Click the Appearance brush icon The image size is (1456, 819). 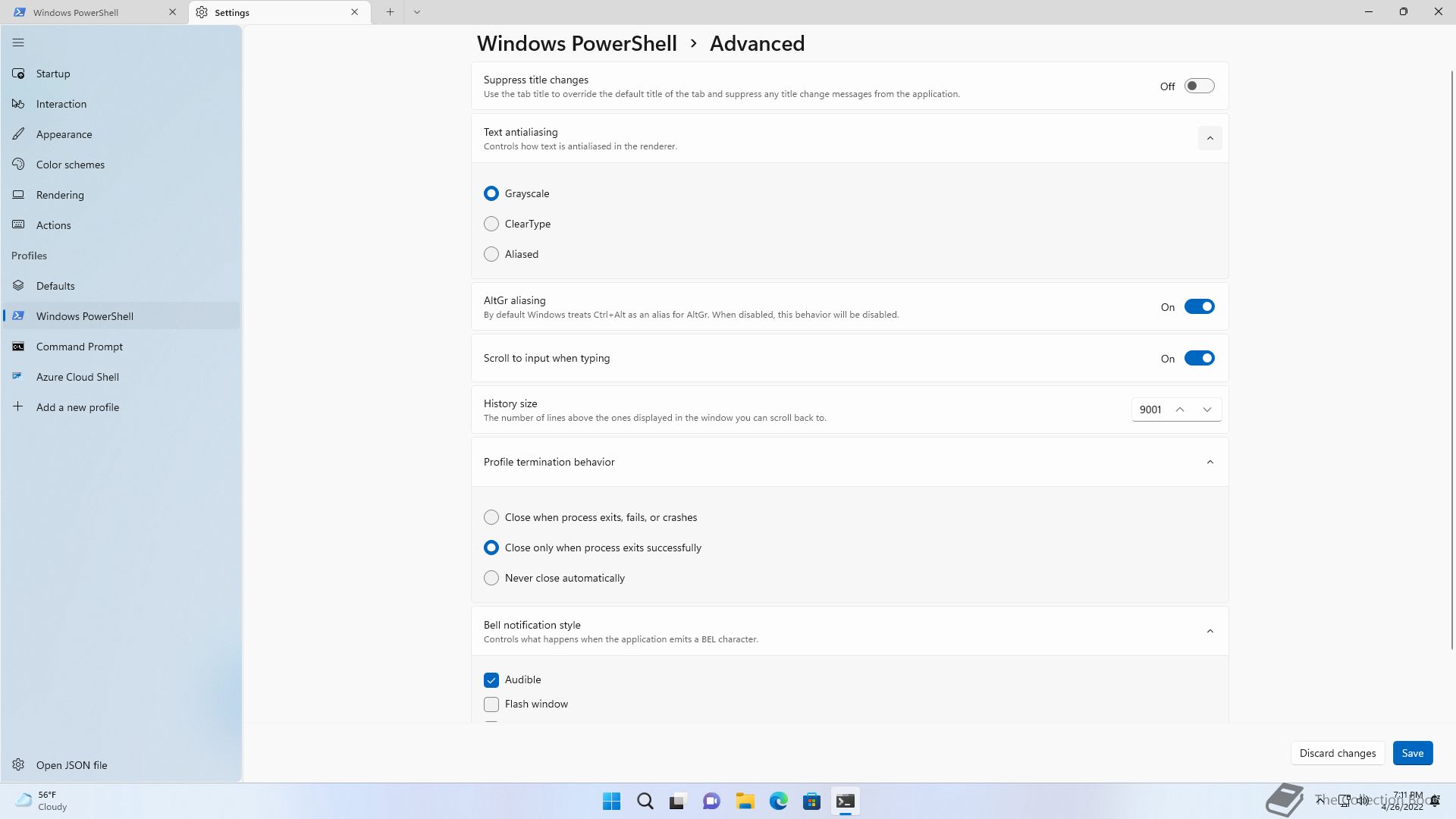coord(18,134)
